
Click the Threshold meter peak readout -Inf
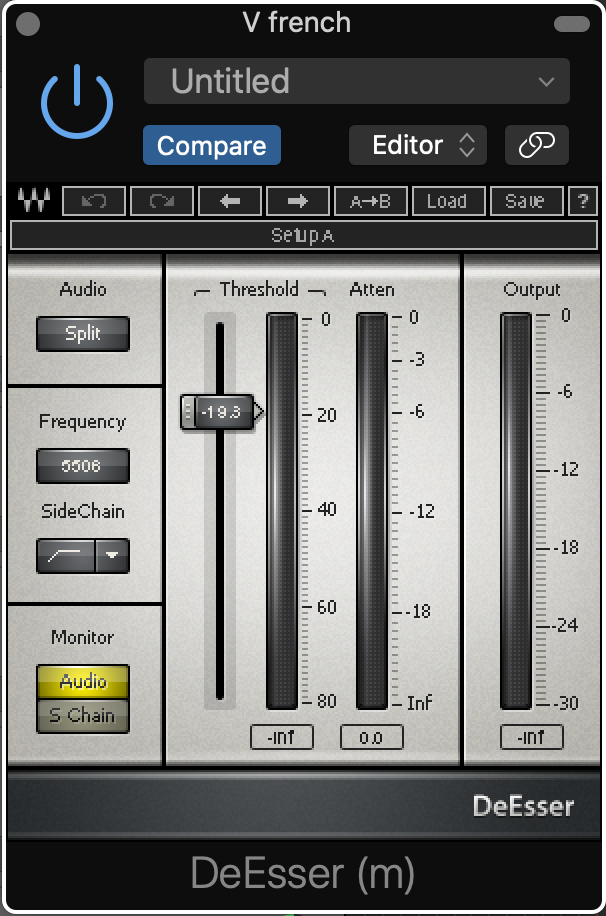coord(282,737)
